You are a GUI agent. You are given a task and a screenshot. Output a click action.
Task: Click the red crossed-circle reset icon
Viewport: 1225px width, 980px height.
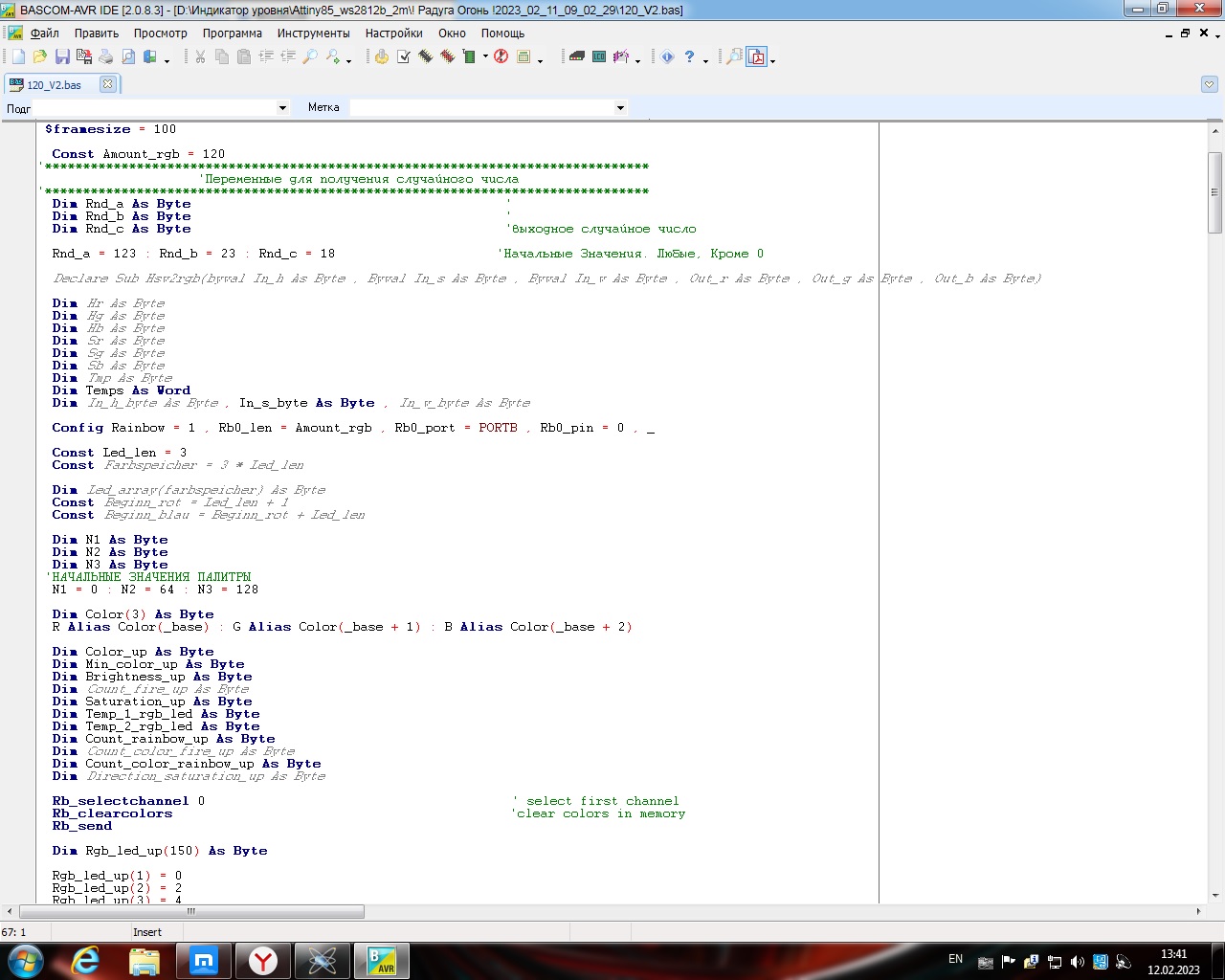pyautogui.click(x=501, y=57)
